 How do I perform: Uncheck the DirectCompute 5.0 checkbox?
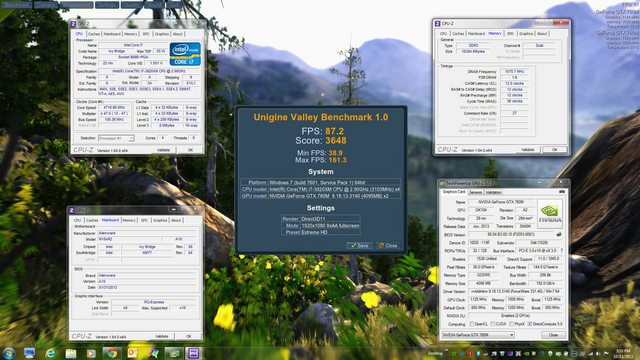click(529, 324)
